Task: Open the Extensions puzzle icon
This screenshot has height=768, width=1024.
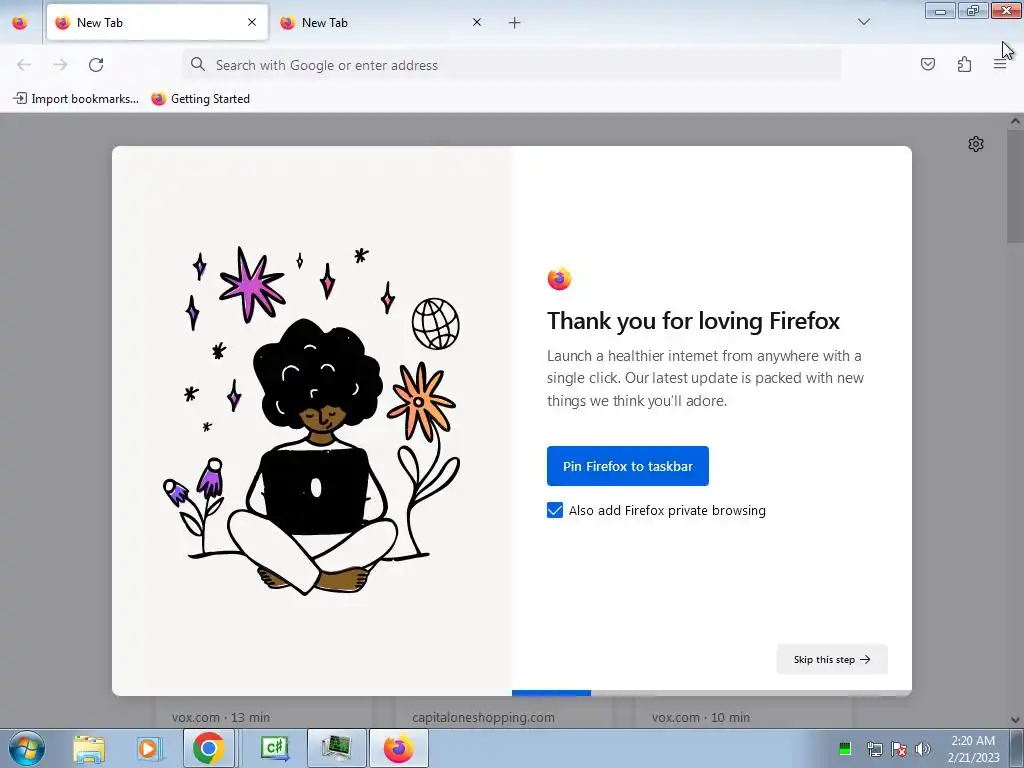Action: (964, 64)
